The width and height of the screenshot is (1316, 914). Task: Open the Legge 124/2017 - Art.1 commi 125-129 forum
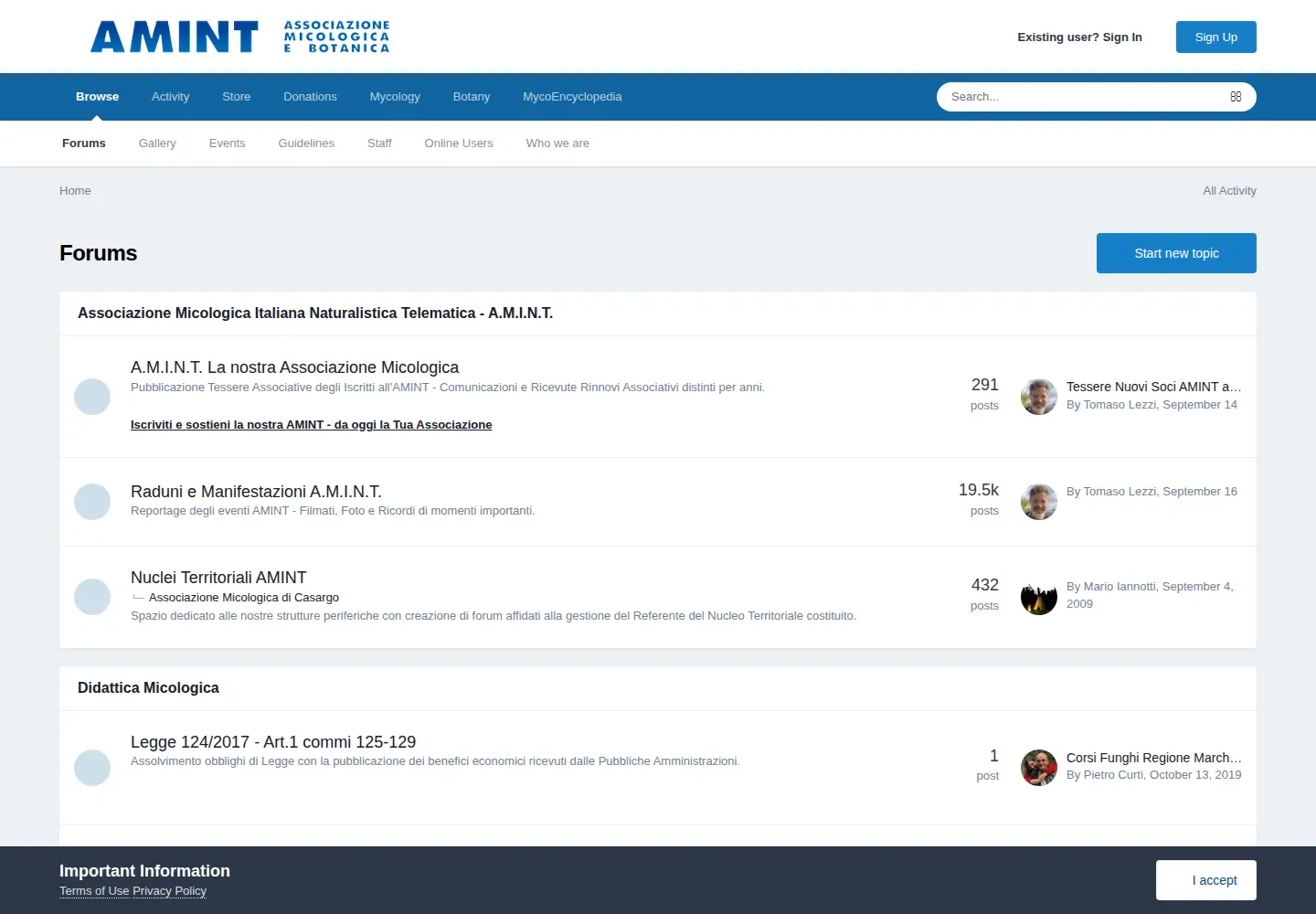click(x=273, y=742)
